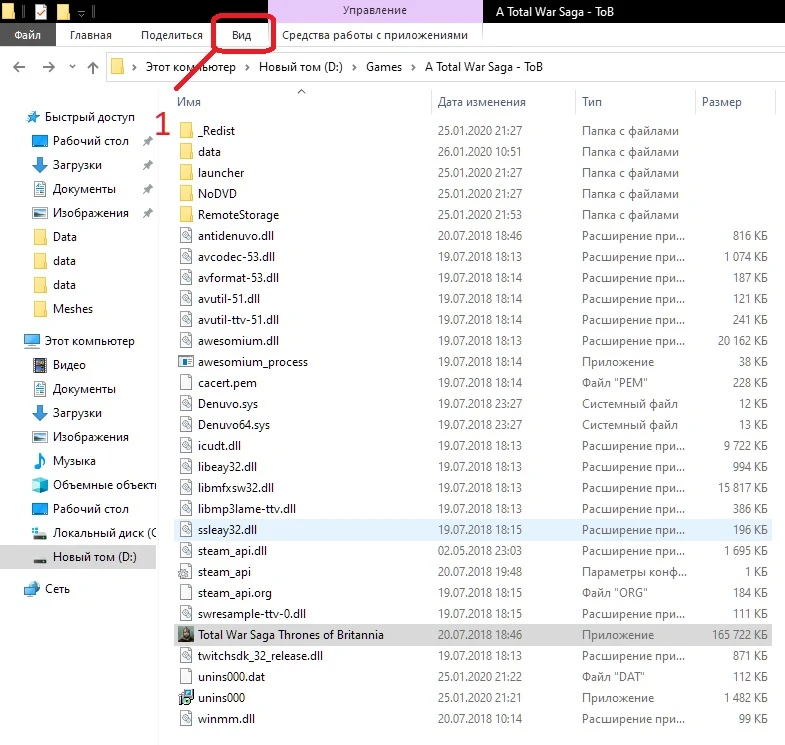Viewport: 785px width, 745px height.
Task: Click the avcodec-53.dll file name
Action: (236, 256)
